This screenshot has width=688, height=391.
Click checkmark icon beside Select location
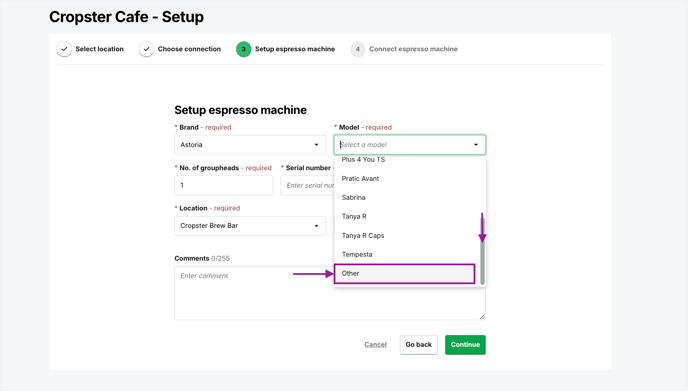click(64, 49)
